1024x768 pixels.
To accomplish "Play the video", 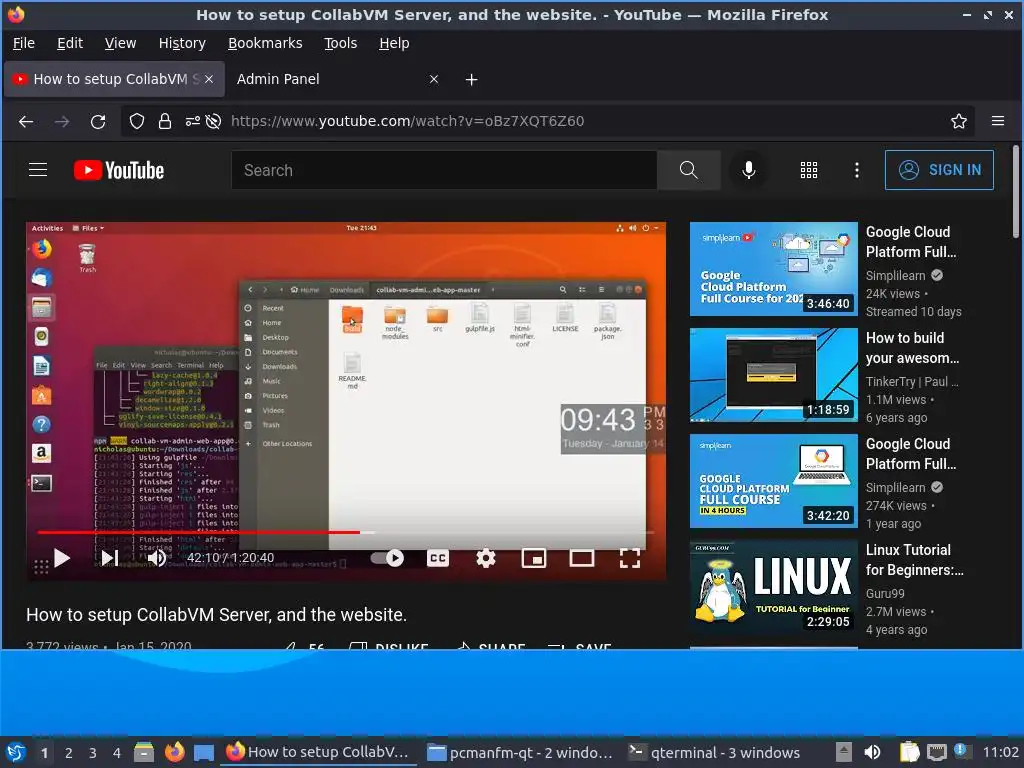I will pos(62,558).
